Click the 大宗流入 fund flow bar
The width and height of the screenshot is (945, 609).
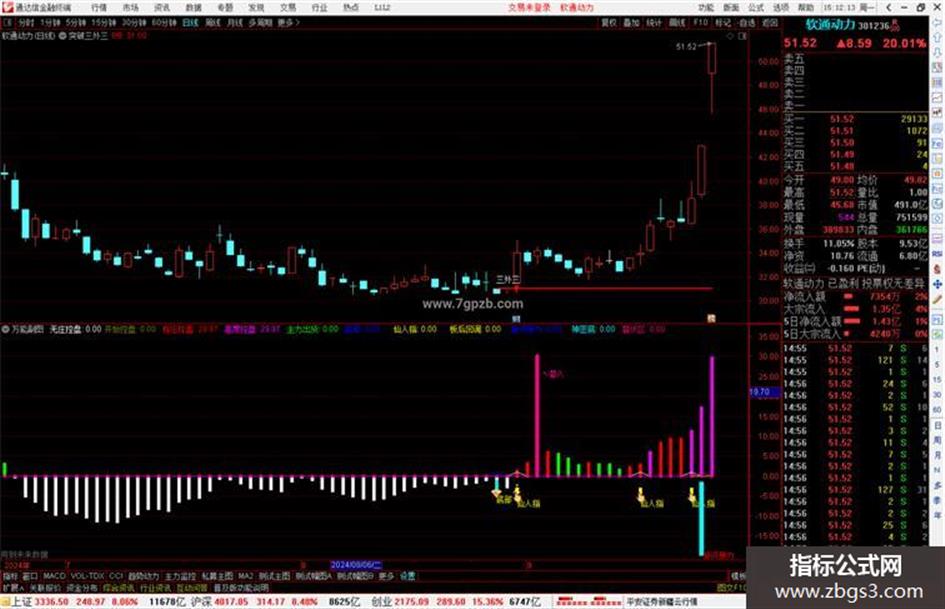[x=852, y=309]
